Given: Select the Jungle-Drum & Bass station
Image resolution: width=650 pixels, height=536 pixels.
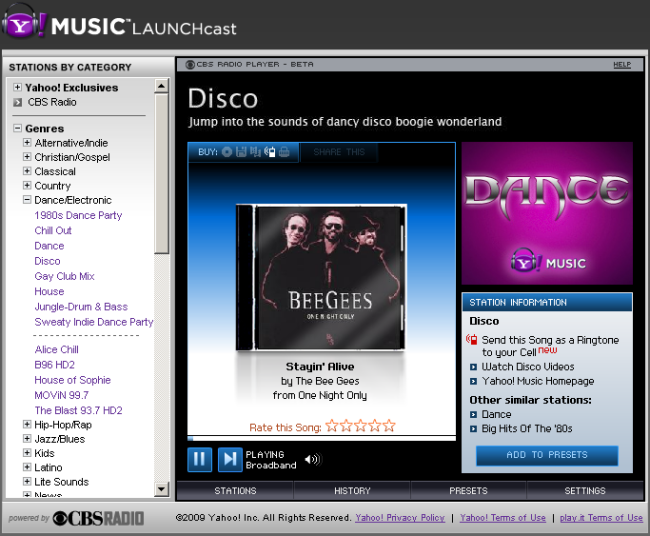Looking at the screenshot, I should point(81,307).
